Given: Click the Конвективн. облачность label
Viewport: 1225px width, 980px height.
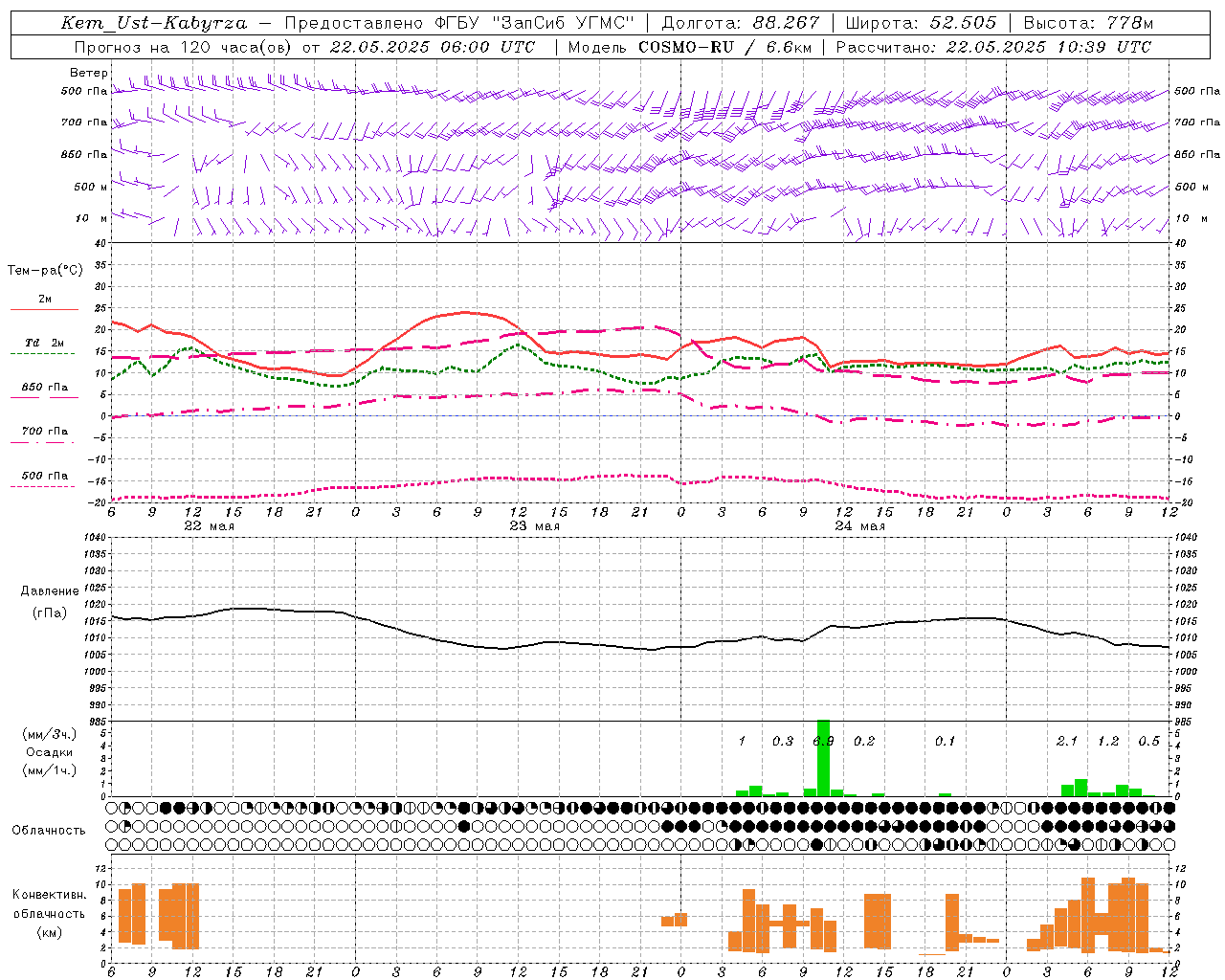Looking at the screenshot, I should [x=50, y=904].
